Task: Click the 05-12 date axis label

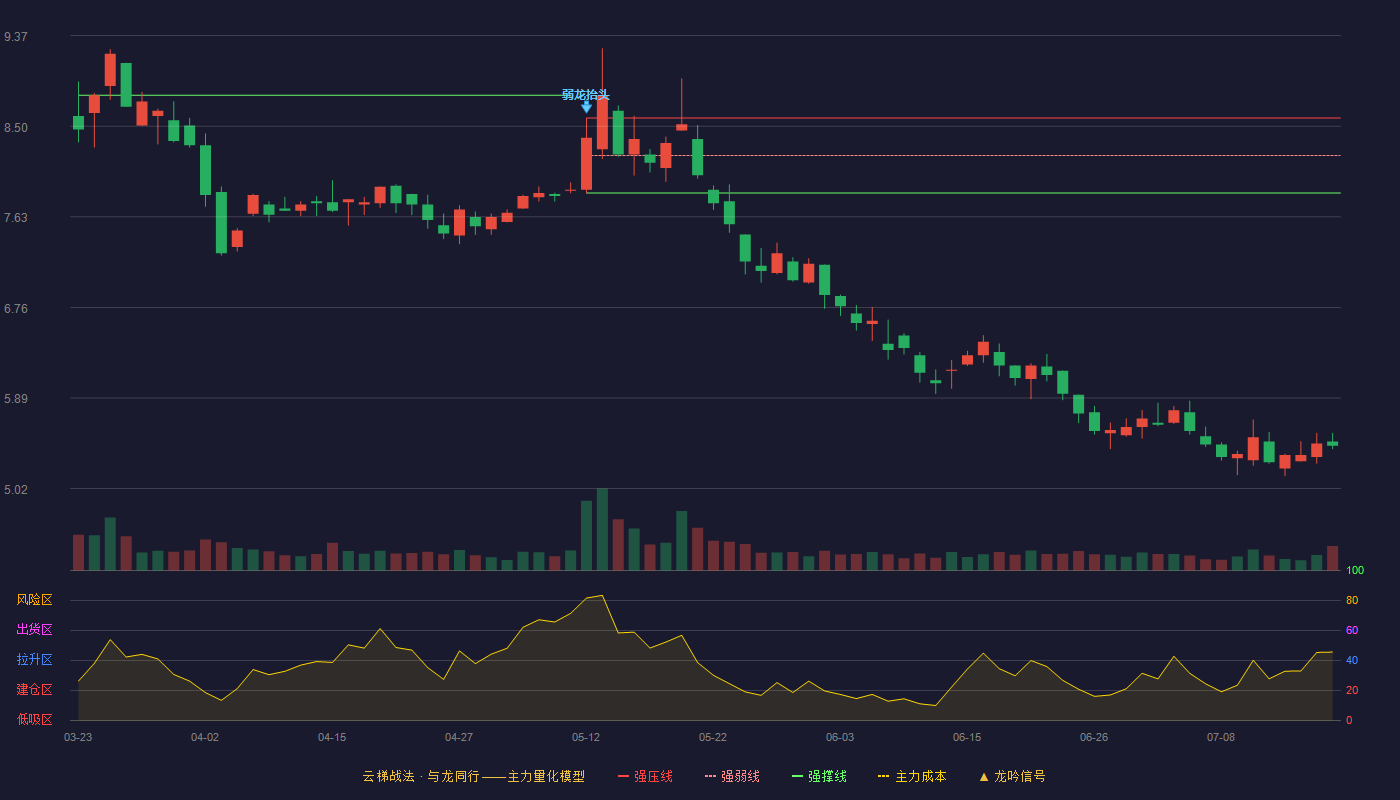Action: [x=586, y=737]
